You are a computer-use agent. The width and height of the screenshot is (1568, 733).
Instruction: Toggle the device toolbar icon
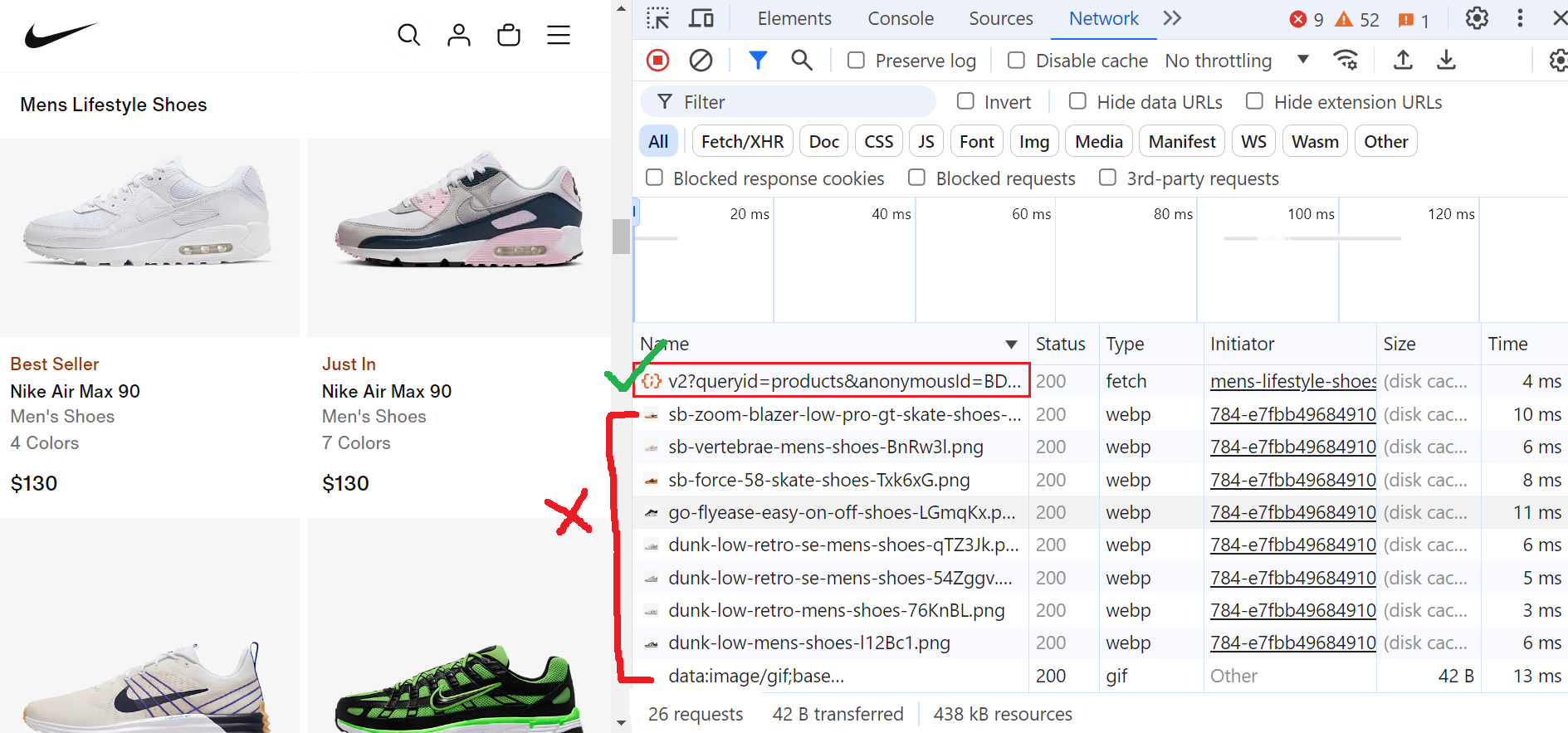pos(701,18)
